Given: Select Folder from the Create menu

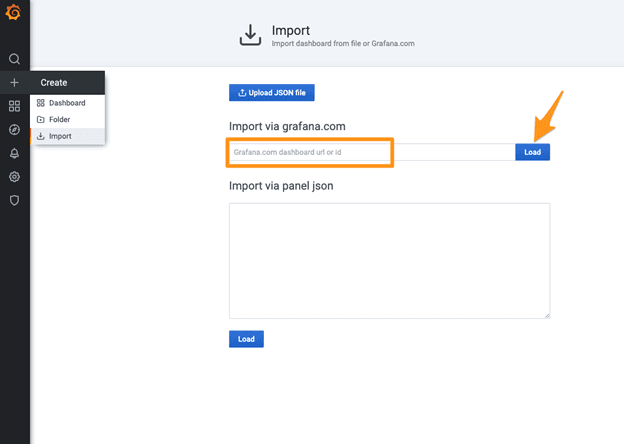Looking at the screenshot, I should 59,119.
